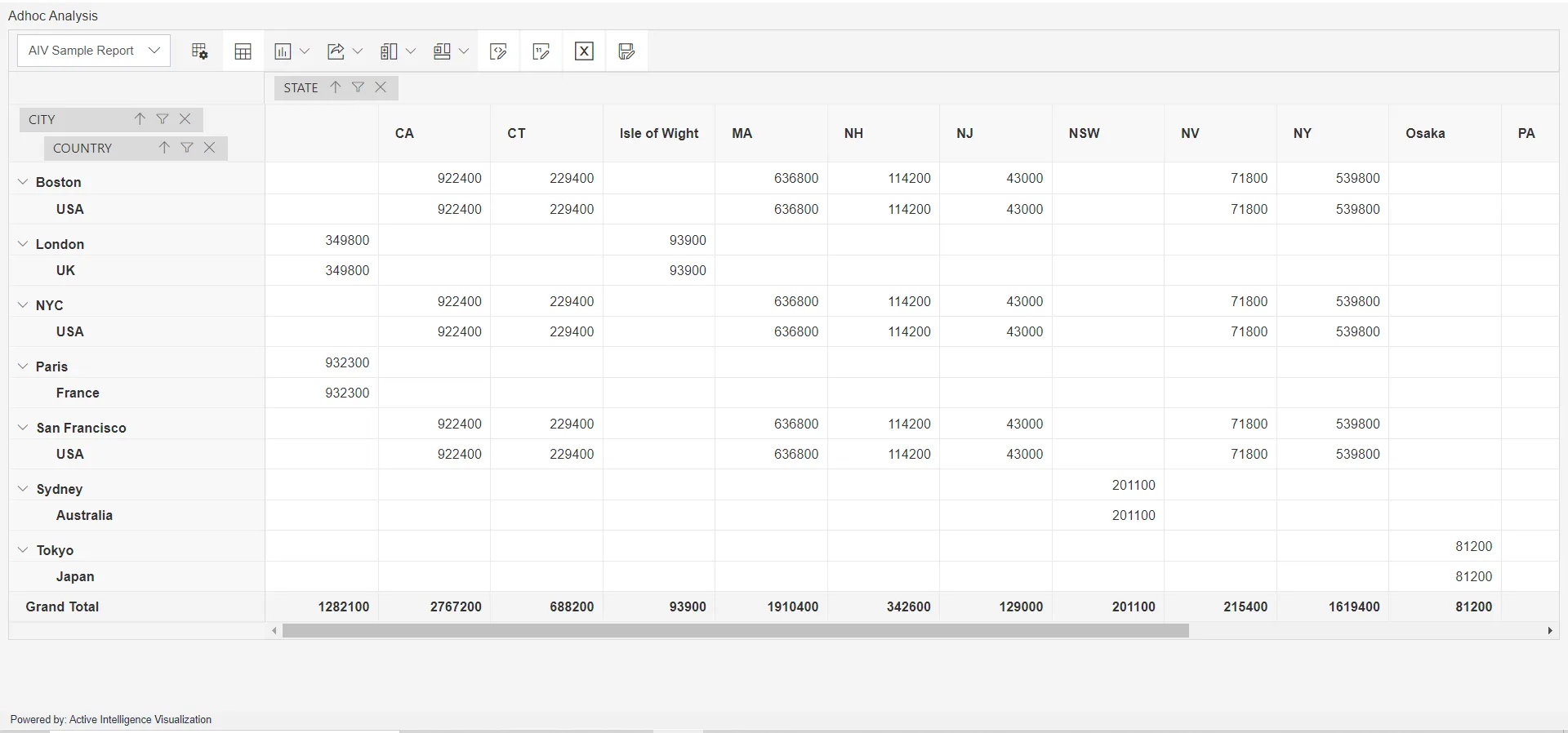Sort the STATE field ascending arrow
Viewport: 1568px width, 733px height.
pos(336,87)
